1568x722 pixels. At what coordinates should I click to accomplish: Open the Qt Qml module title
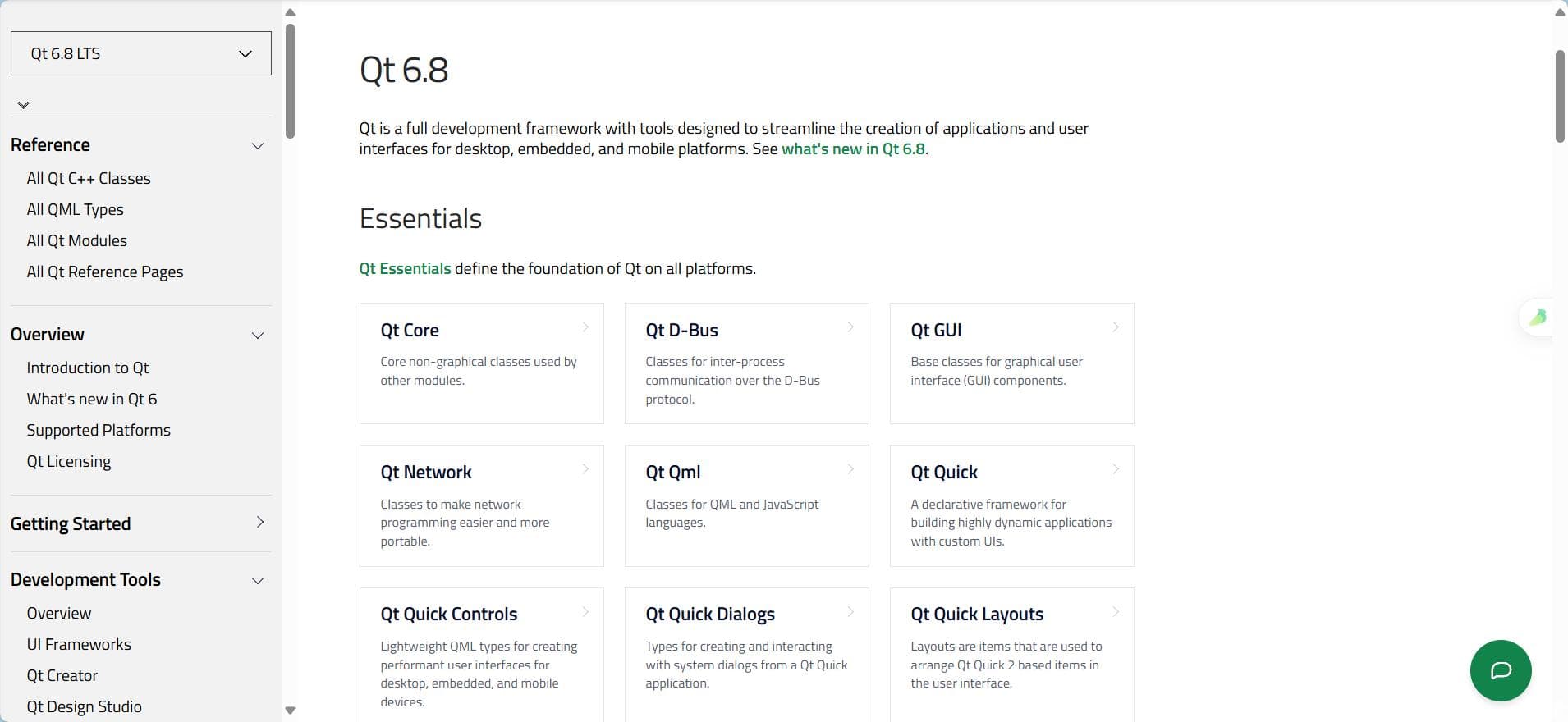pos(673,472)
